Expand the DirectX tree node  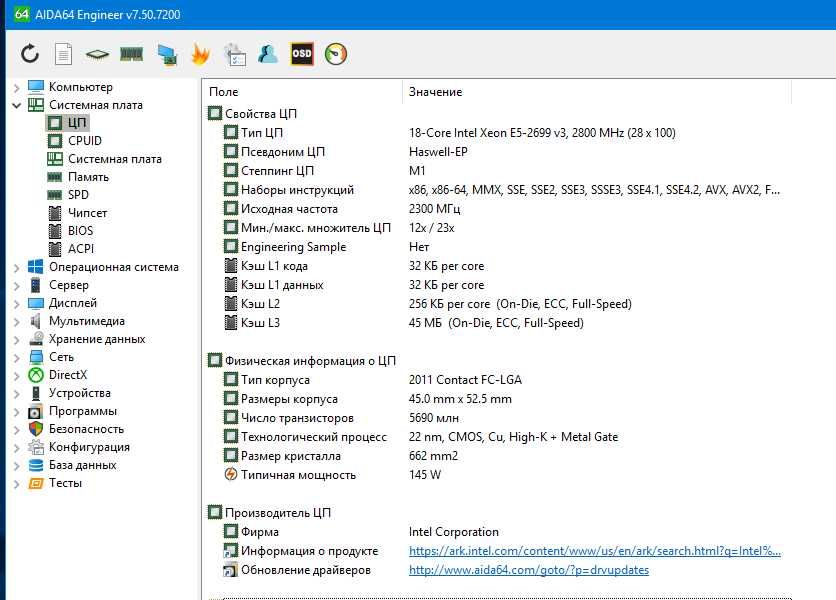[x=17, y=375]
